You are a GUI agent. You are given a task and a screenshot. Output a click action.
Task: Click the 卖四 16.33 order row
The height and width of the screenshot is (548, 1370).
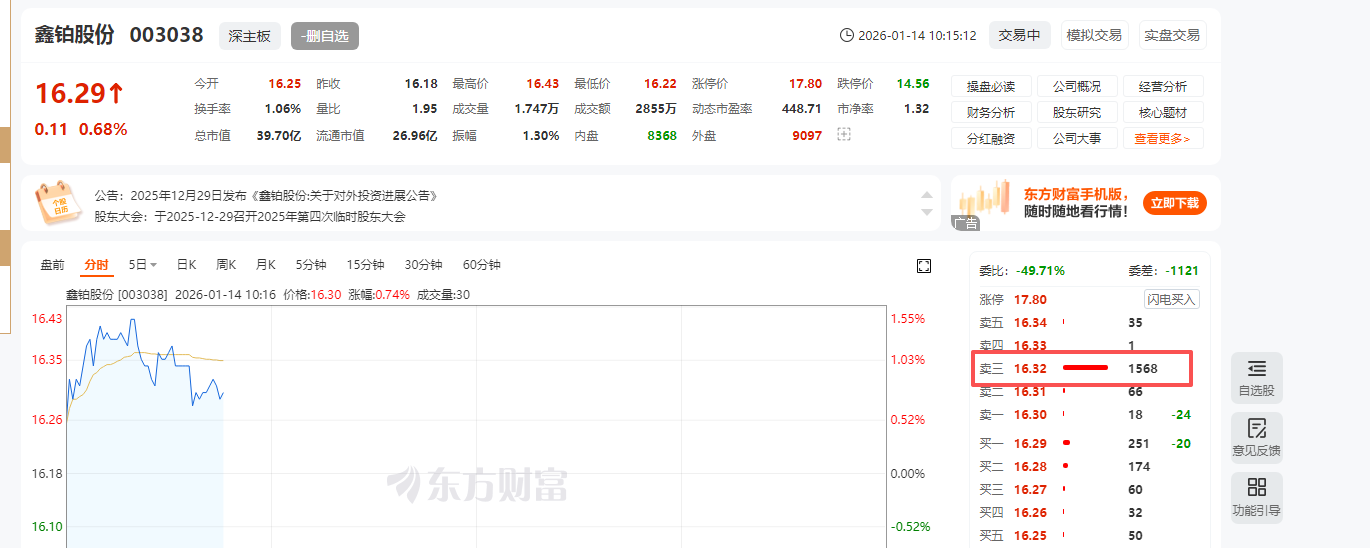1089,345
